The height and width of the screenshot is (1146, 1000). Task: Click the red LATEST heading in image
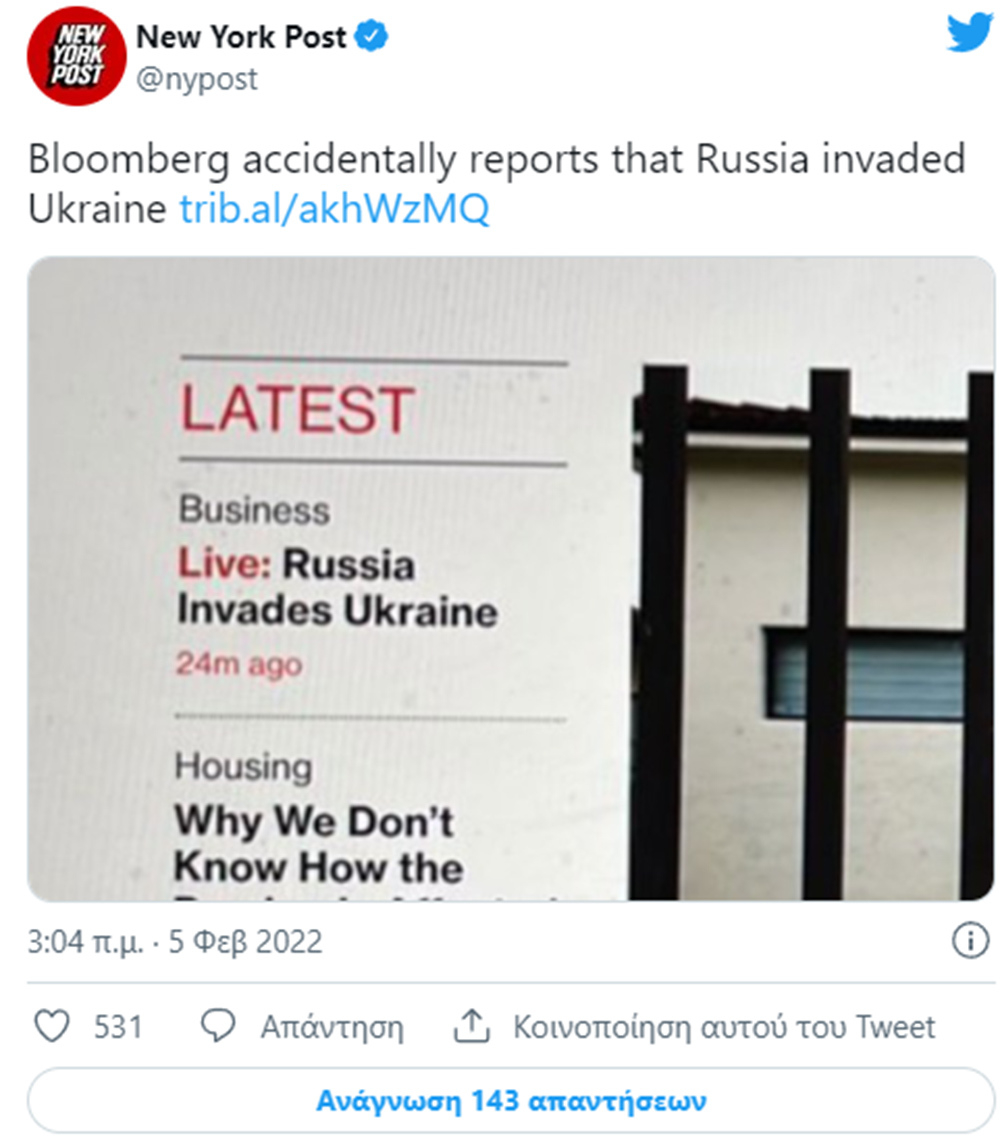tap(296, 410)
